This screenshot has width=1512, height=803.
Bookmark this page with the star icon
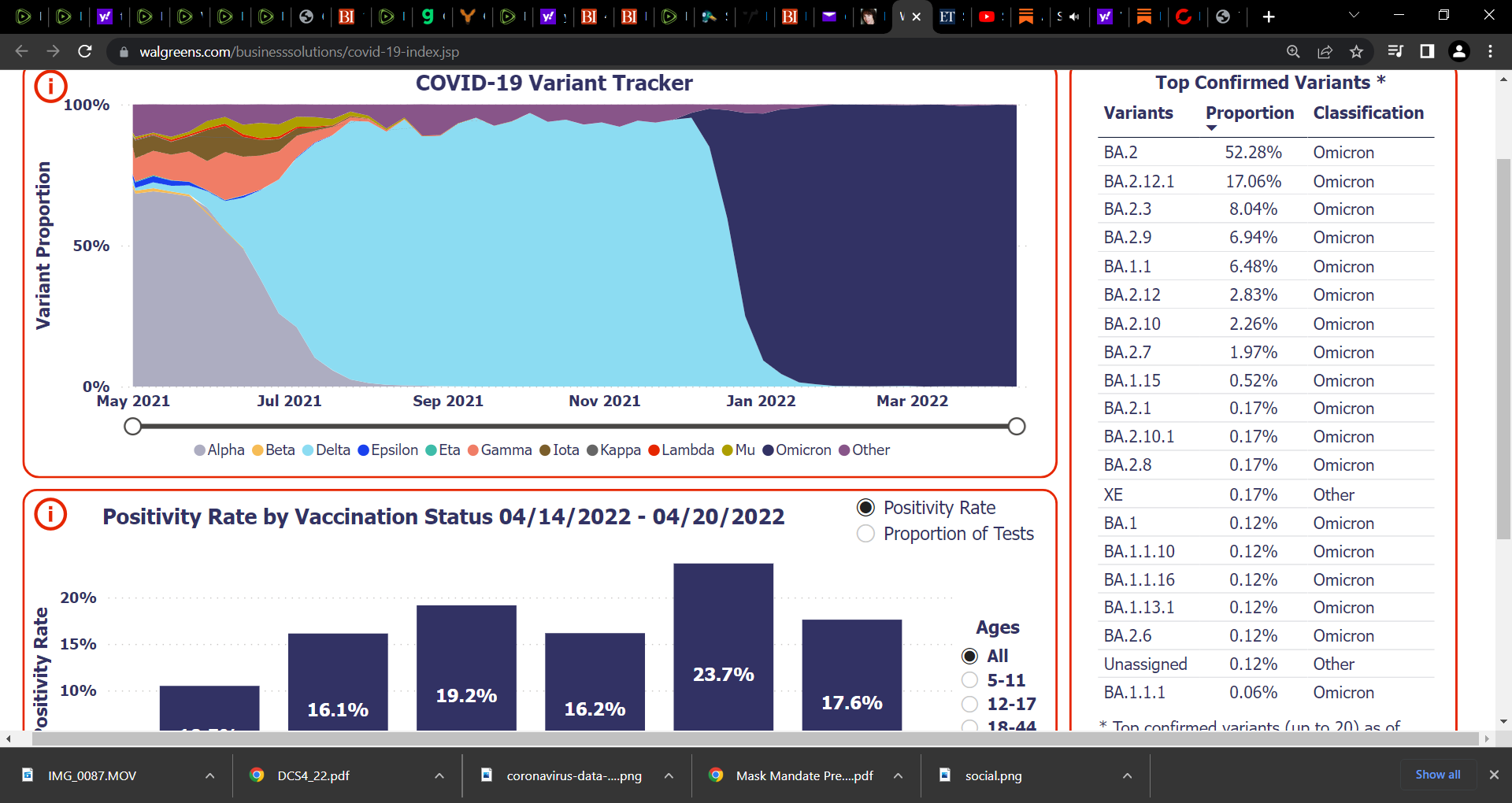(1356, 51)
